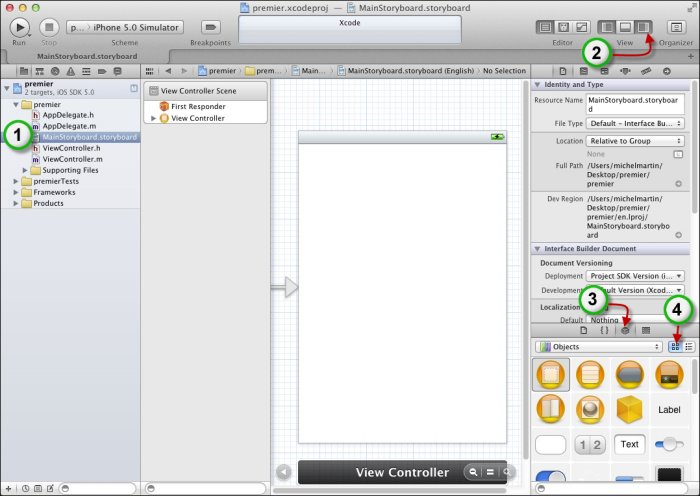Select MainStoryboard.storyboard in project navigator
This screenshot has width=700, height=496.
coord(89,137)
